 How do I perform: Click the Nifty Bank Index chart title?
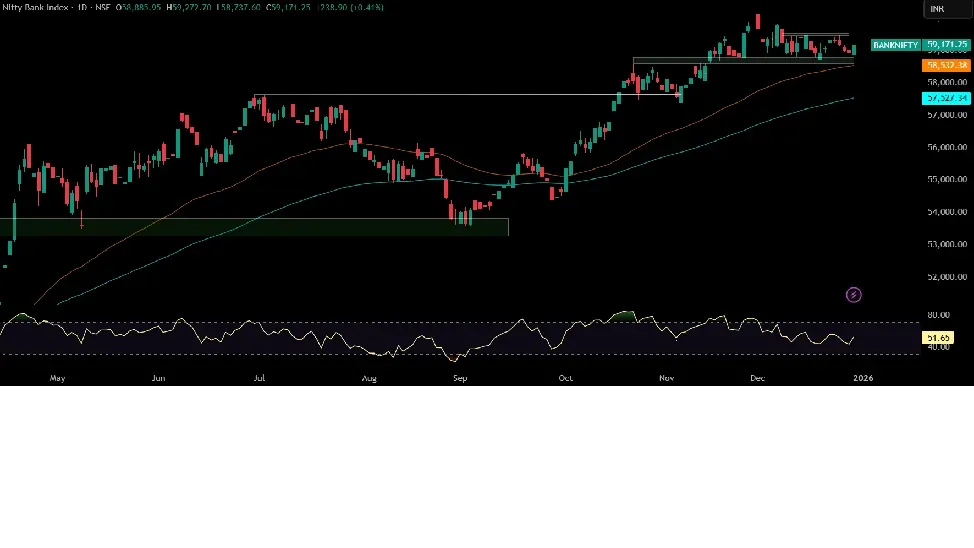coord(35,7)
